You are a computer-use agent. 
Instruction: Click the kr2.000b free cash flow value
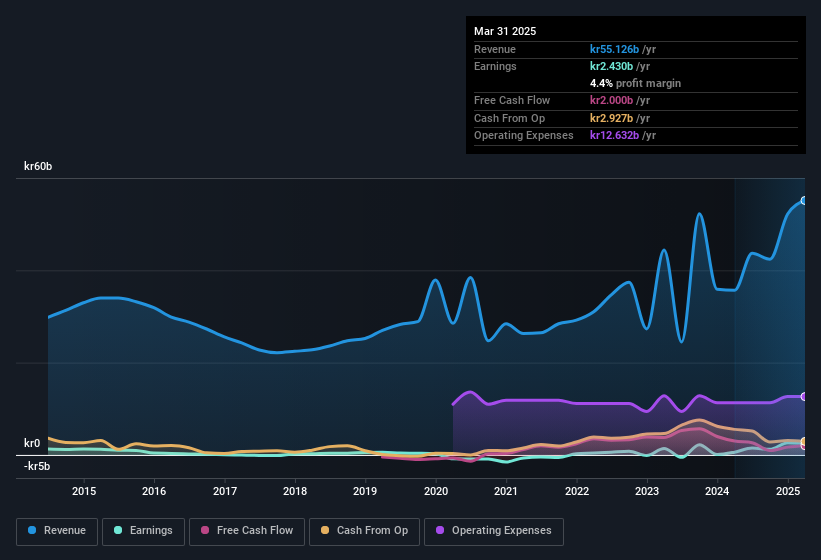point(611,100)
